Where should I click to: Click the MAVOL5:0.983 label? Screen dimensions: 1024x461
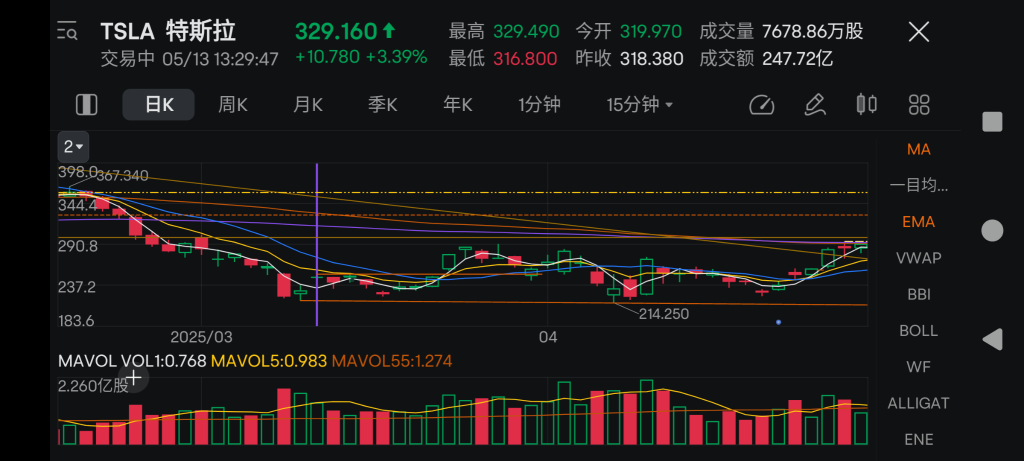click(x=268, y=360)
